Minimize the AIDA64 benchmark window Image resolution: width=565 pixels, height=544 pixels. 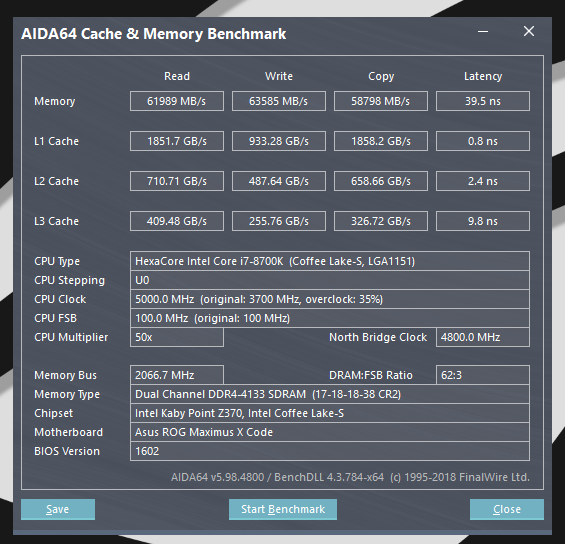tap(483, 32)
